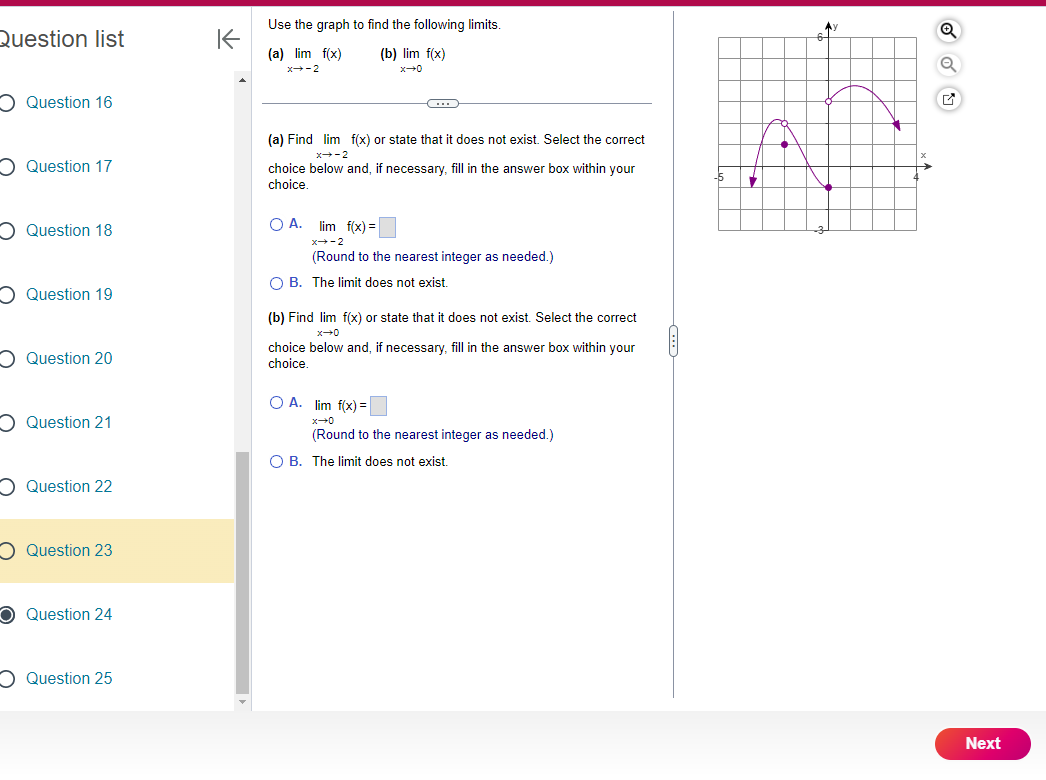Screen dimensions: 1046x780
Task: Click answer box for limit at x→0
Action: pos(378,406)
